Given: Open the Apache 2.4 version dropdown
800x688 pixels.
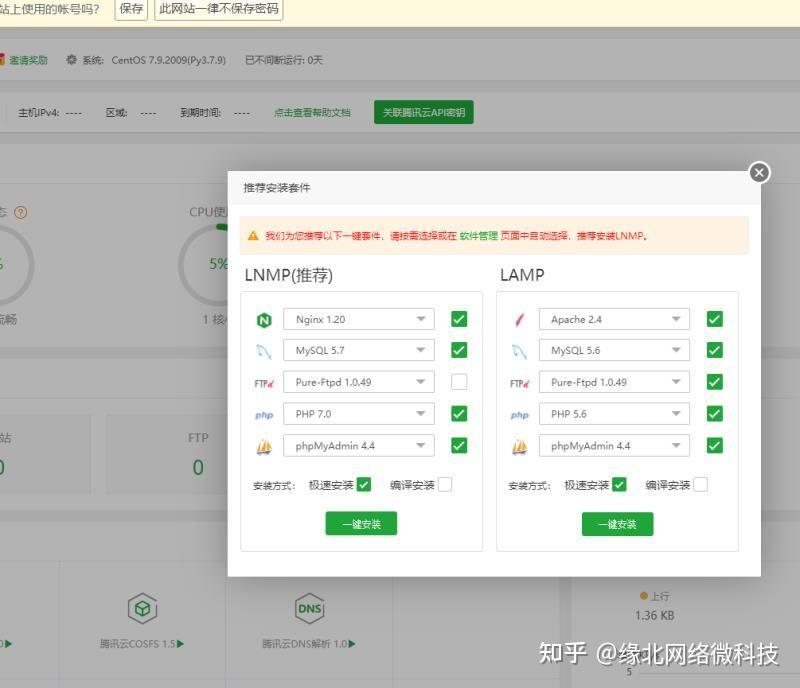Looking at the screenshot, I should point(614,319).
